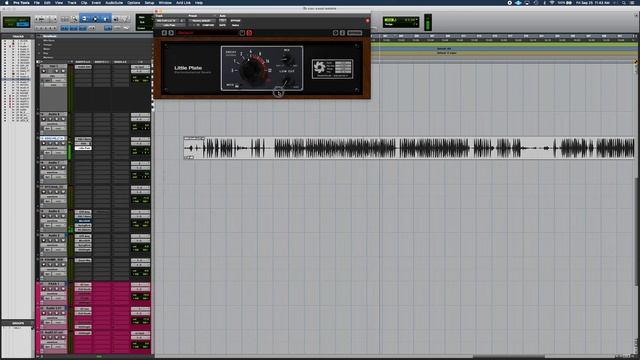Click the Wi-Fi status icon
This screenshot has width=640, height=360.
click(552, 3)
